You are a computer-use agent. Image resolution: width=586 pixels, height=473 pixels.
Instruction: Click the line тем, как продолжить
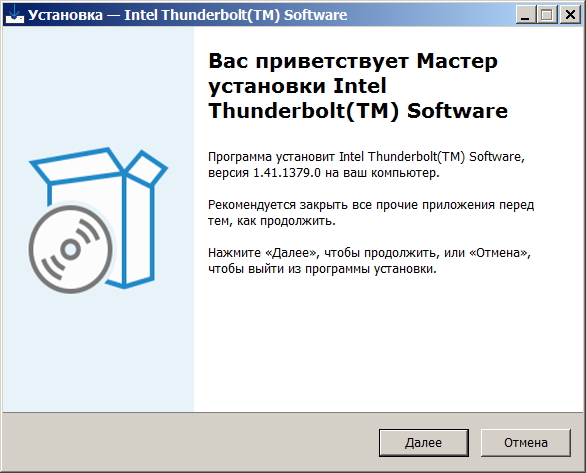[x=272, y=221]
